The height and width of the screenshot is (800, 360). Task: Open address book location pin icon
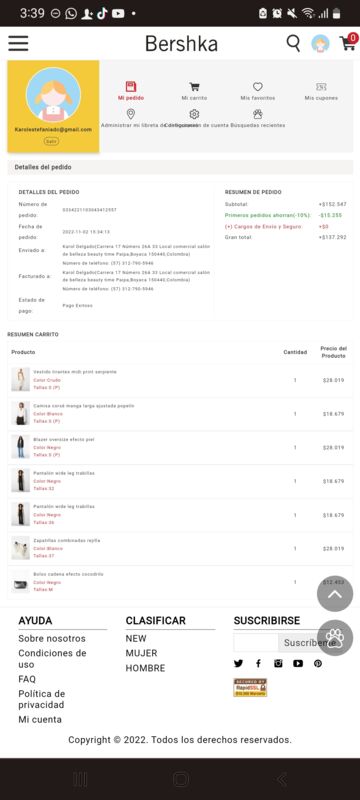point(131,114)
